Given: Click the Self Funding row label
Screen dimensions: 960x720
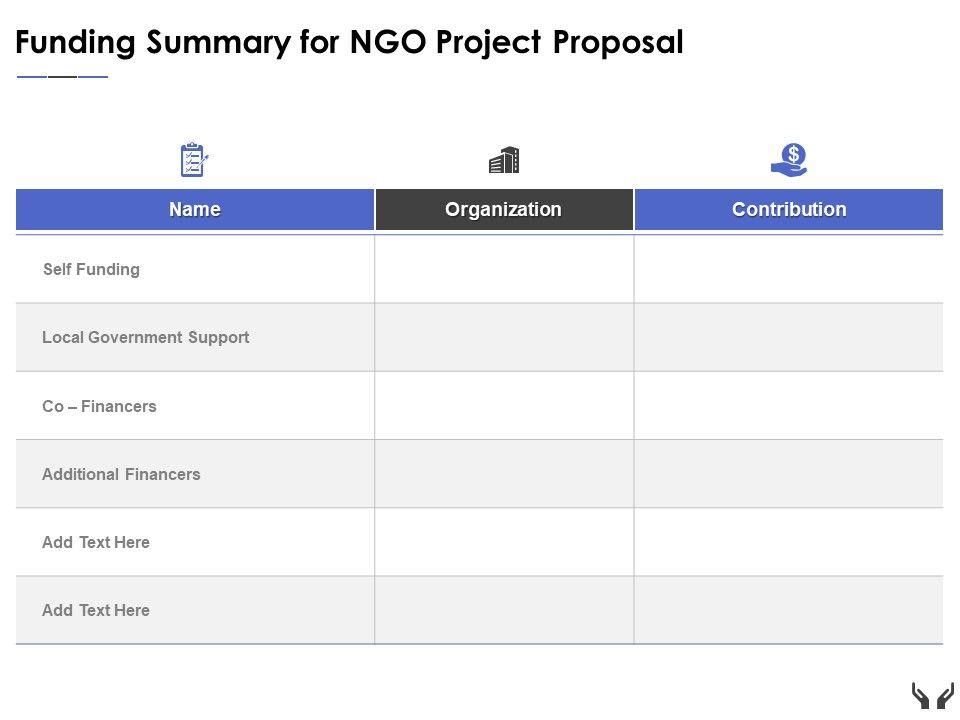Looking at the screenshot, I should (x=92, y=269).
